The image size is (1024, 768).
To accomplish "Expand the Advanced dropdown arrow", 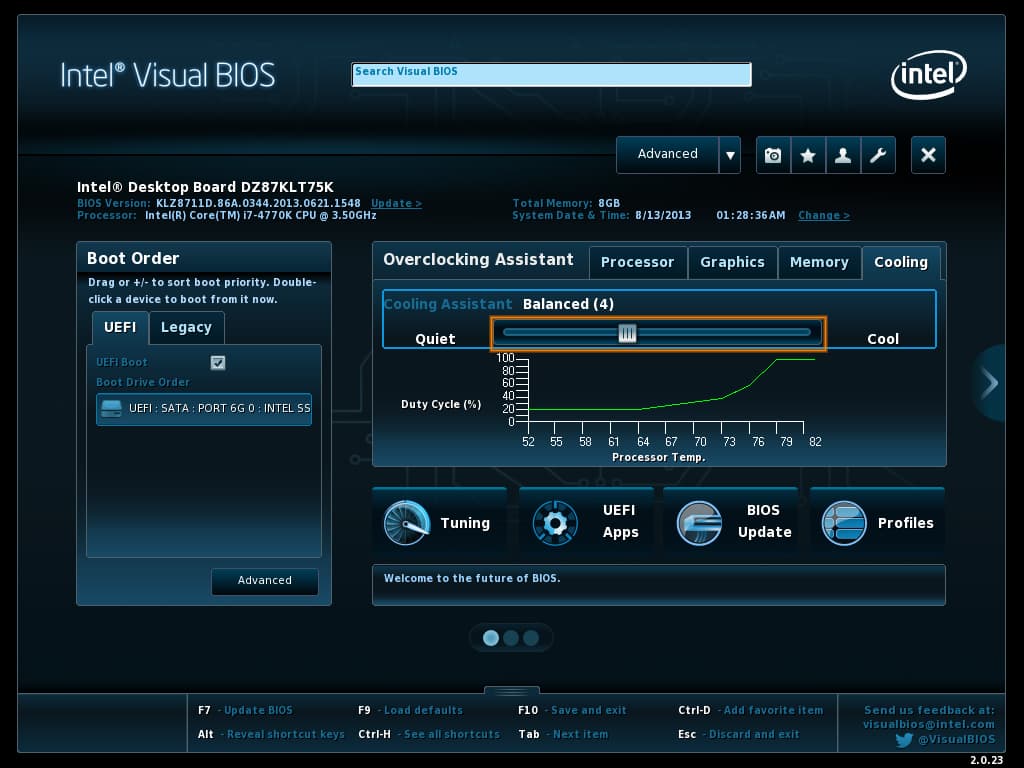I will coord(730,155).
